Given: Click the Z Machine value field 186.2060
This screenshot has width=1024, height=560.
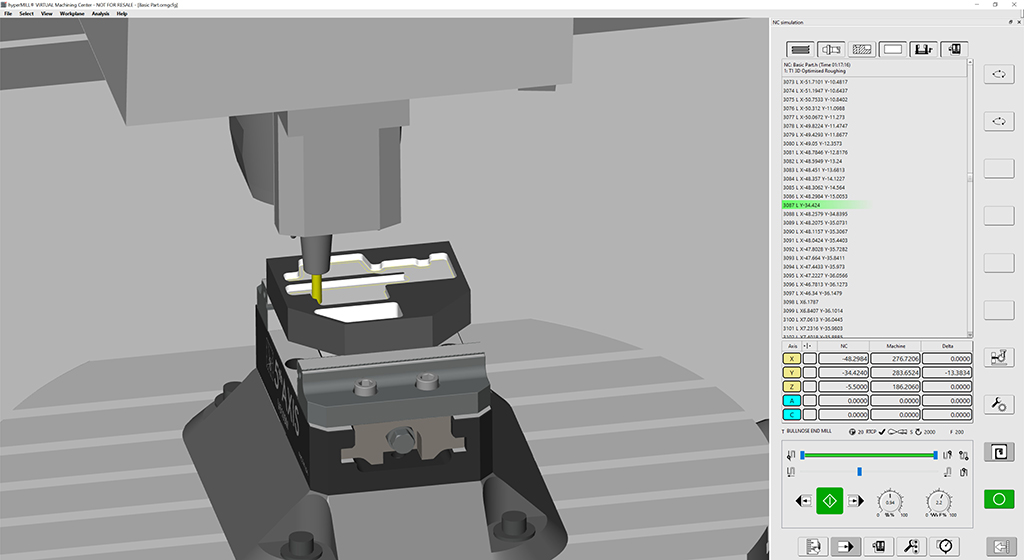Looking at the screenshot, I should coord(895,386).
